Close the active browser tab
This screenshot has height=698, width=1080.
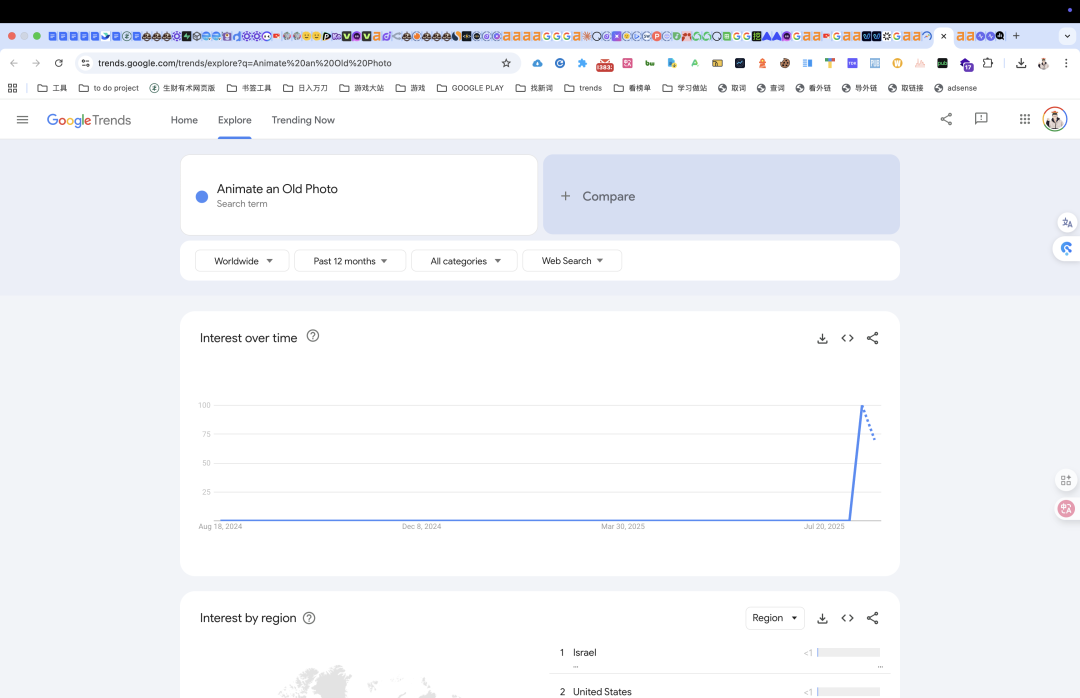tap(944, 36)
